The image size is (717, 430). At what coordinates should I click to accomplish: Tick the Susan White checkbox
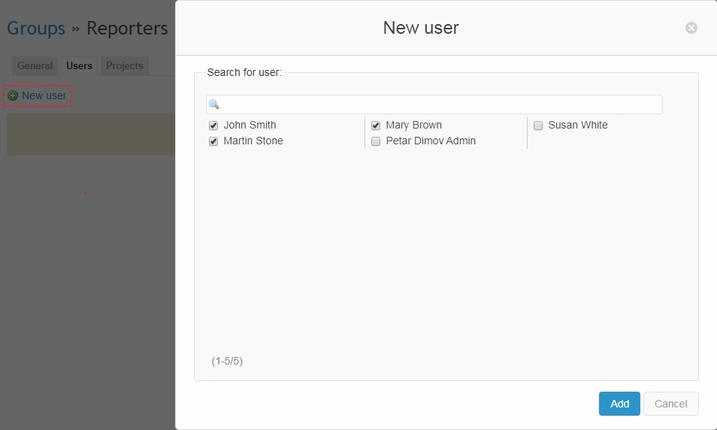538,126
